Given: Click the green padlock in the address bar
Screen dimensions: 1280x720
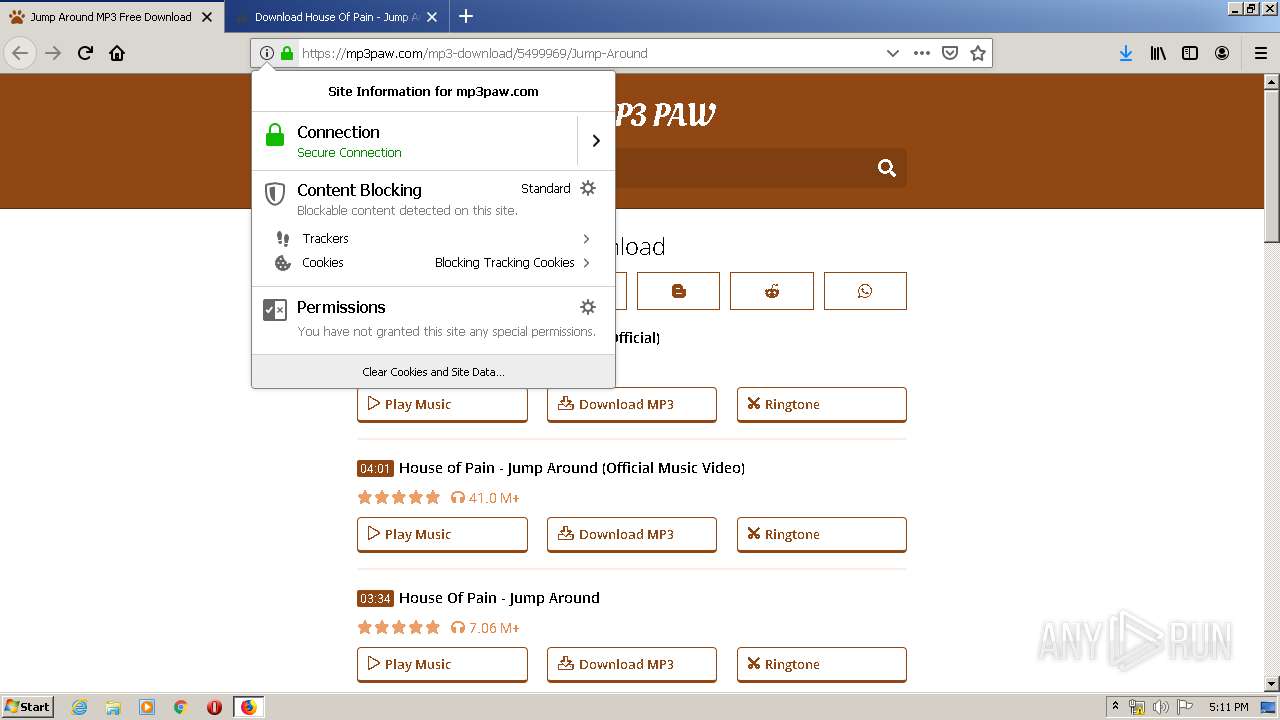Looking at the screenshot, I should [x=287, y=53].
